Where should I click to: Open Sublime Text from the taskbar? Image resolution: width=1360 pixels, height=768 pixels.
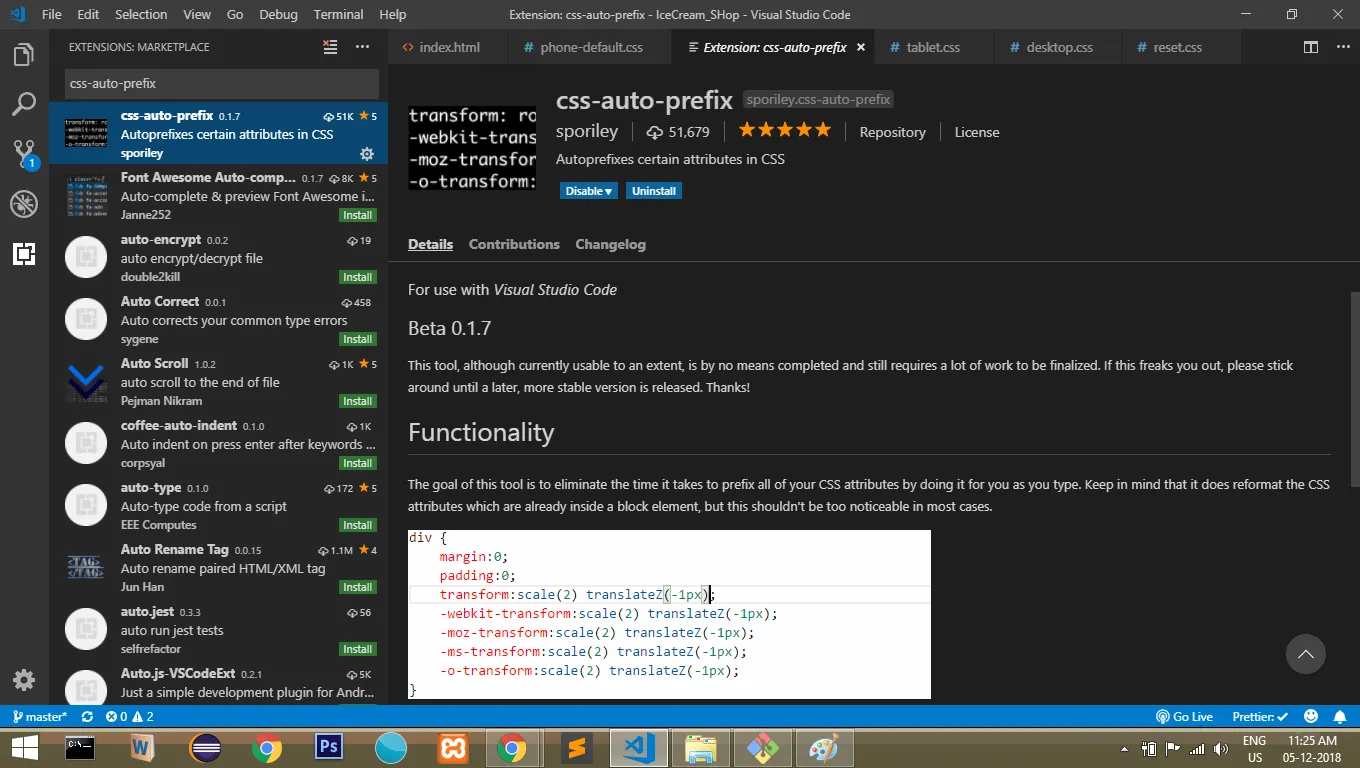point(575,747)
